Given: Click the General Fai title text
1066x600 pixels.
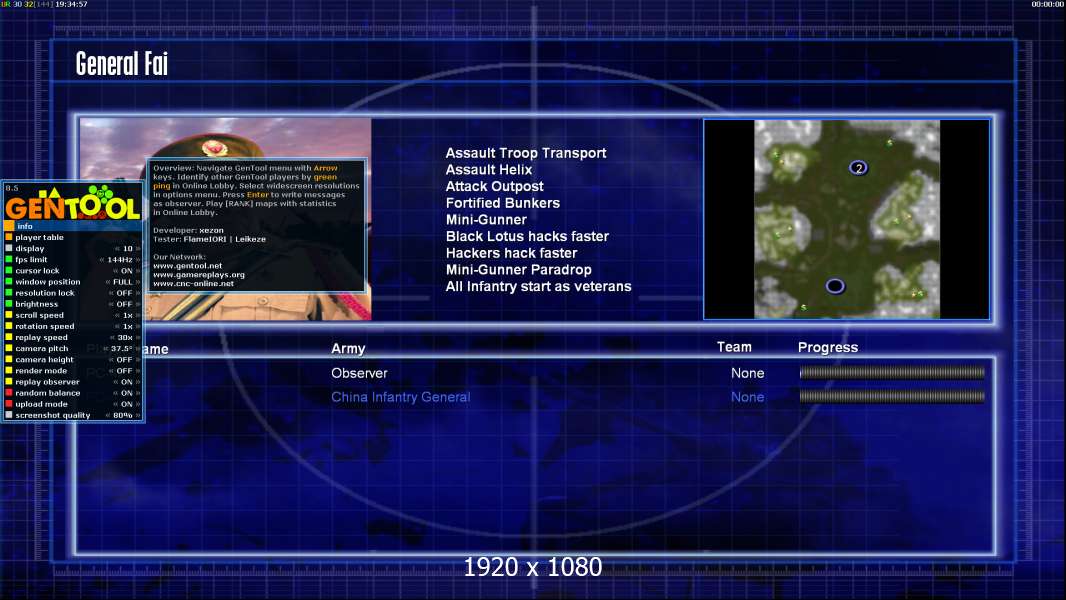Looking at the screenshot, I should 122,64.
